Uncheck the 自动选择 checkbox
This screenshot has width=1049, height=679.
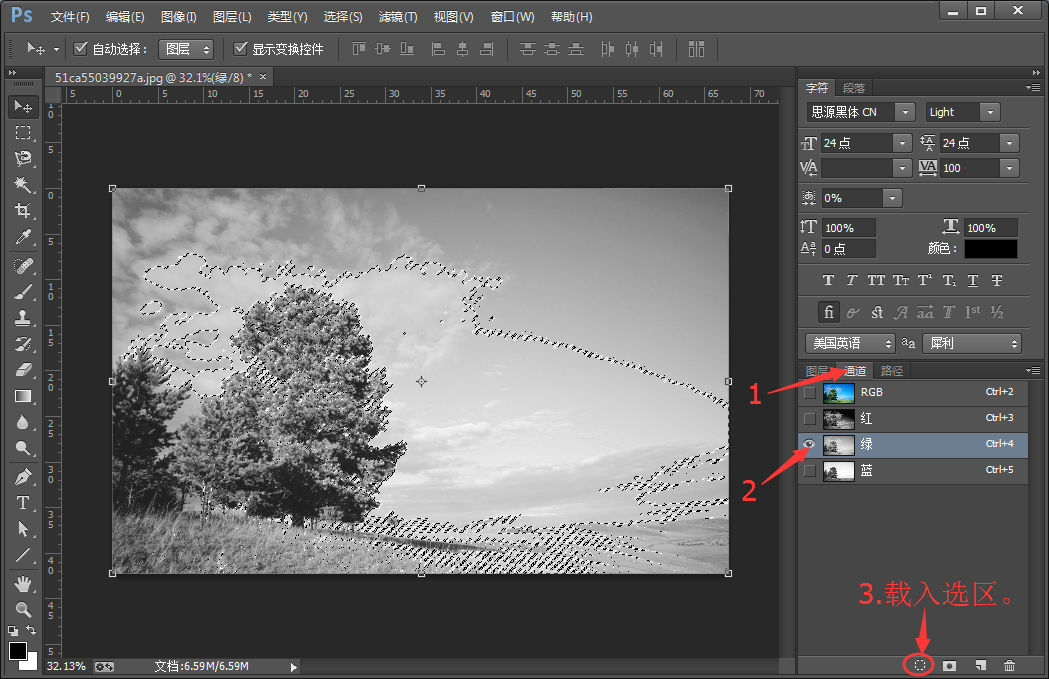(x=80, y=48)
